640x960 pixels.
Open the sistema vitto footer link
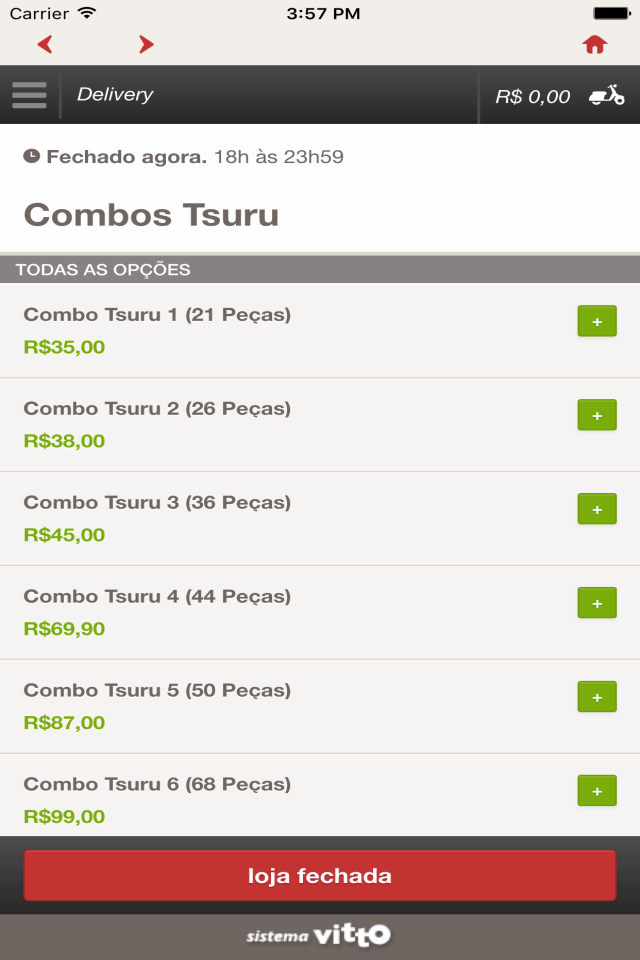[318, 935]
